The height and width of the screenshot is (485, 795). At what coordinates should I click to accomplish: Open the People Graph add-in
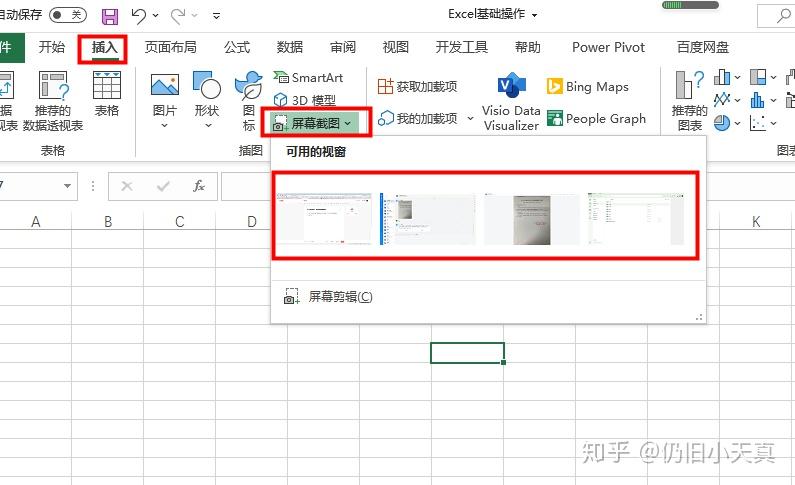tap(596, 119)
